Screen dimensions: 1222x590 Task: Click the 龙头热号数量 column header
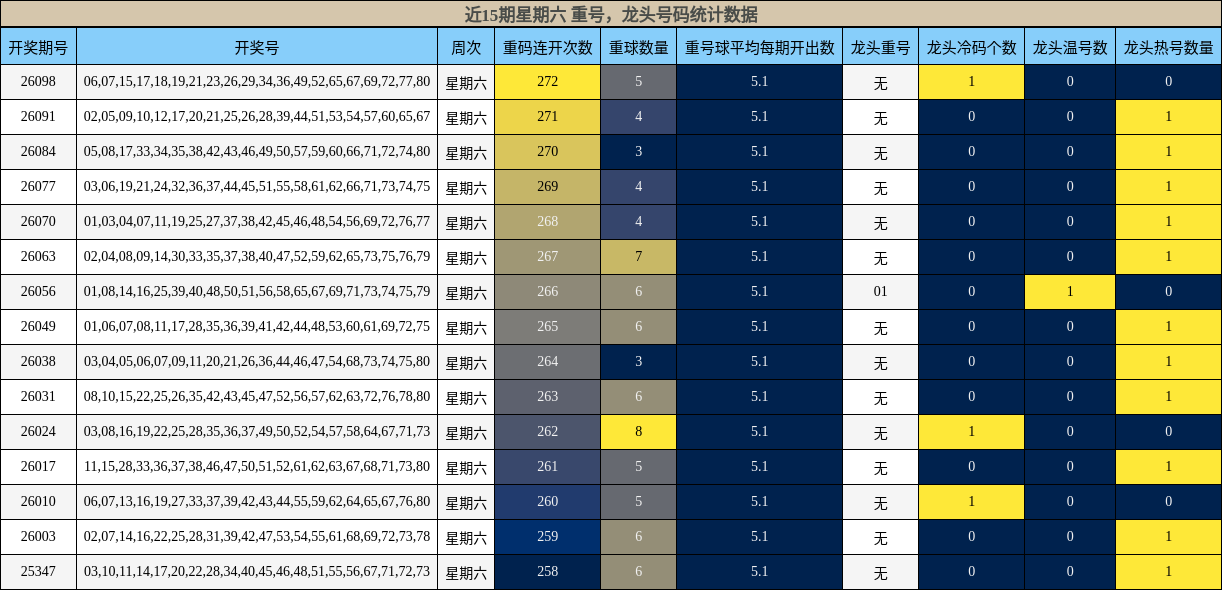1167,45
